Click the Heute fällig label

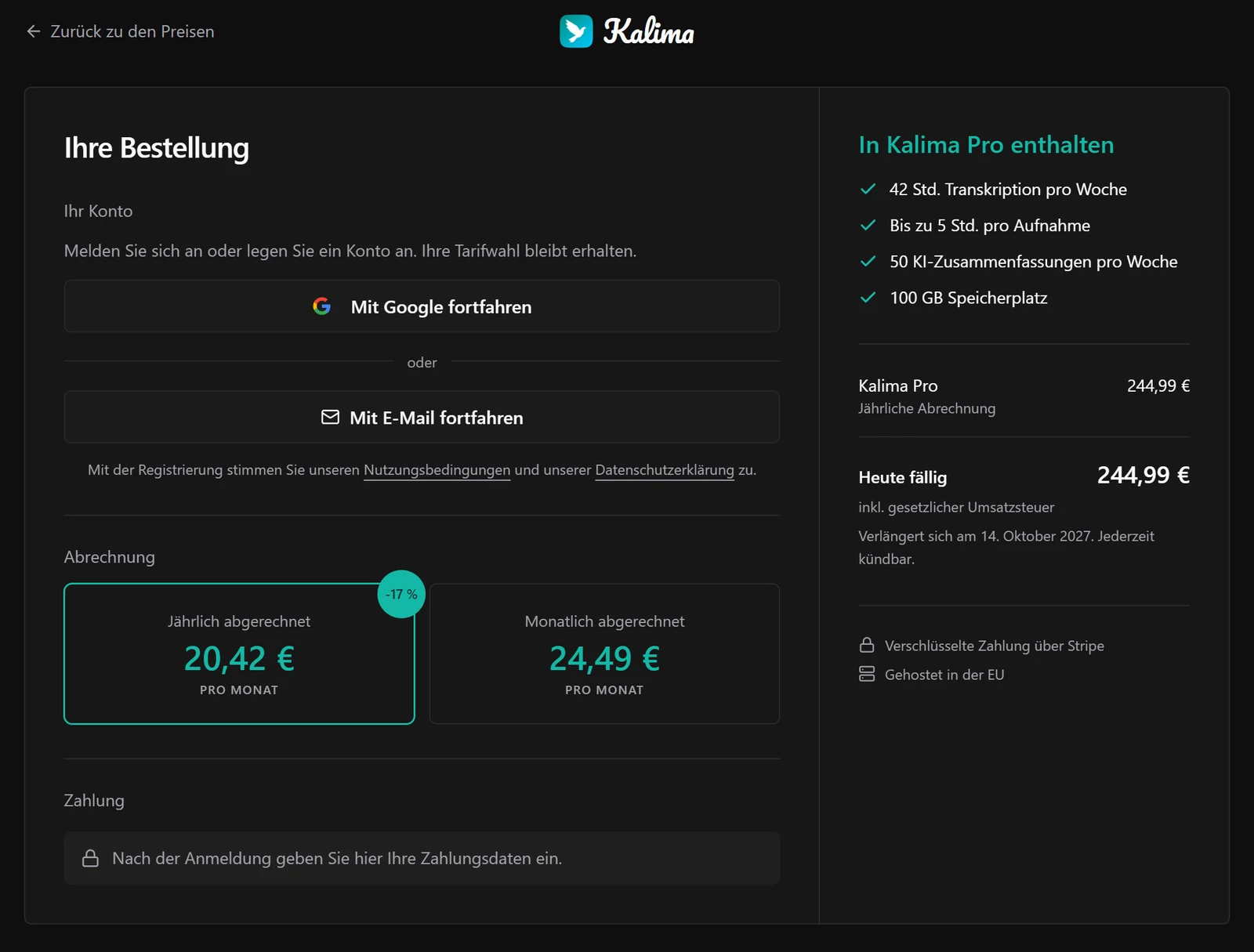pyautogui.click(x=903, y=477)
